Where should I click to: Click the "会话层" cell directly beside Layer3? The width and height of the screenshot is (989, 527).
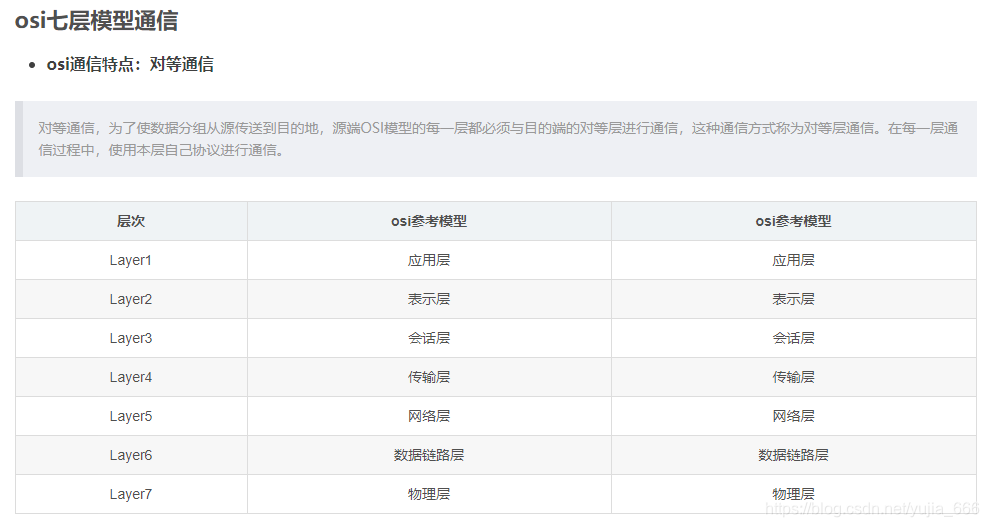point(429,339)
